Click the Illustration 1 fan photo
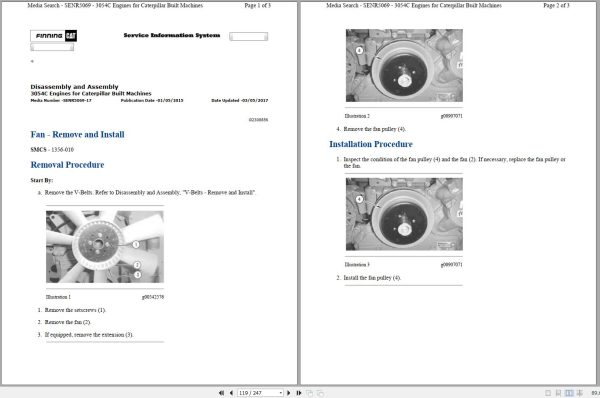The image size is (600, 398). point(105,247)
